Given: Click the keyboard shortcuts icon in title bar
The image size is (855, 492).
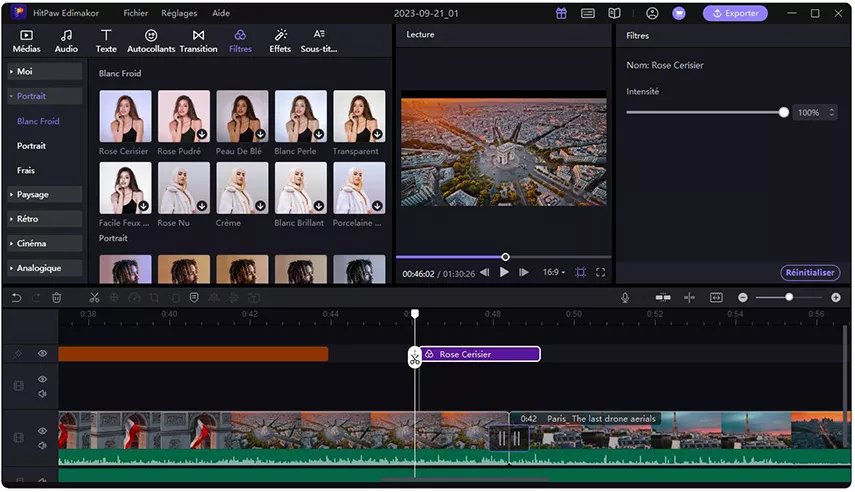Looking at the screenshot, I should [x=588, y=14].
